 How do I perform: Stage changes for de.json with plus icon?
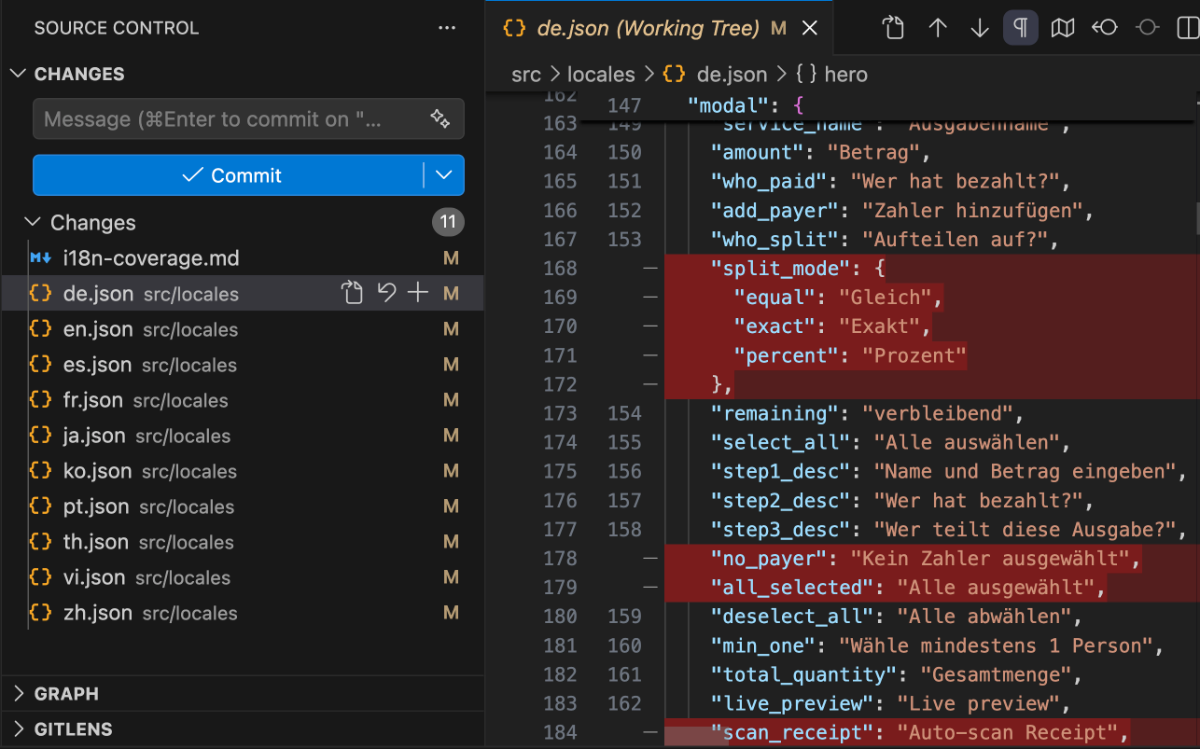point(418,293)
